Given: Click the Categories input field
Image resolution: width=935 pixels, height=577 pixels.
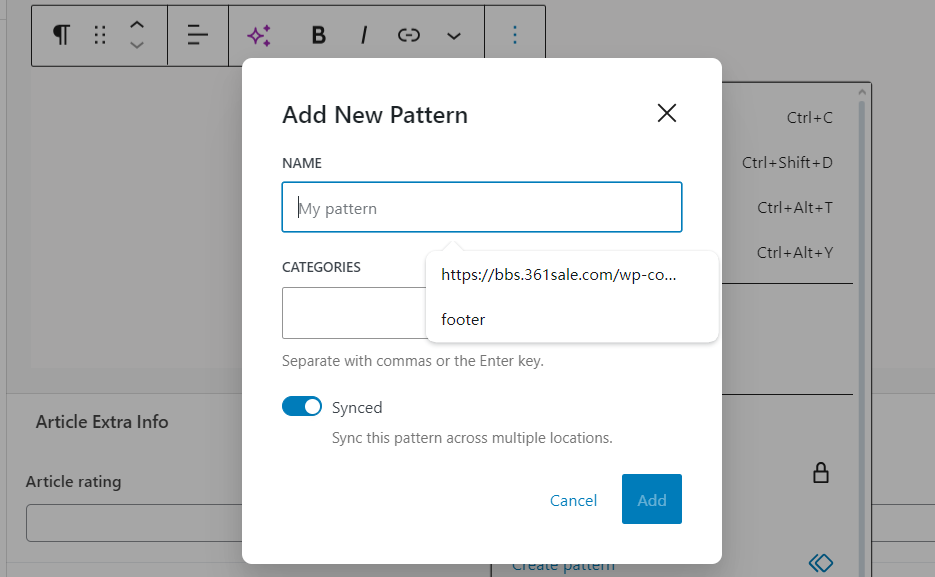Looking at the screenshot, I should tap(352, 313).
